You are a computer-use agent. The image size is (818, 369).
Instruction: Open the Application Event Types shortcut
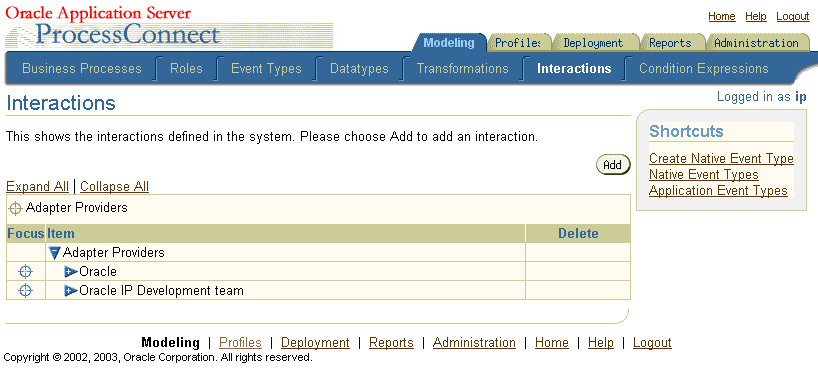click(x=718, y=191)
